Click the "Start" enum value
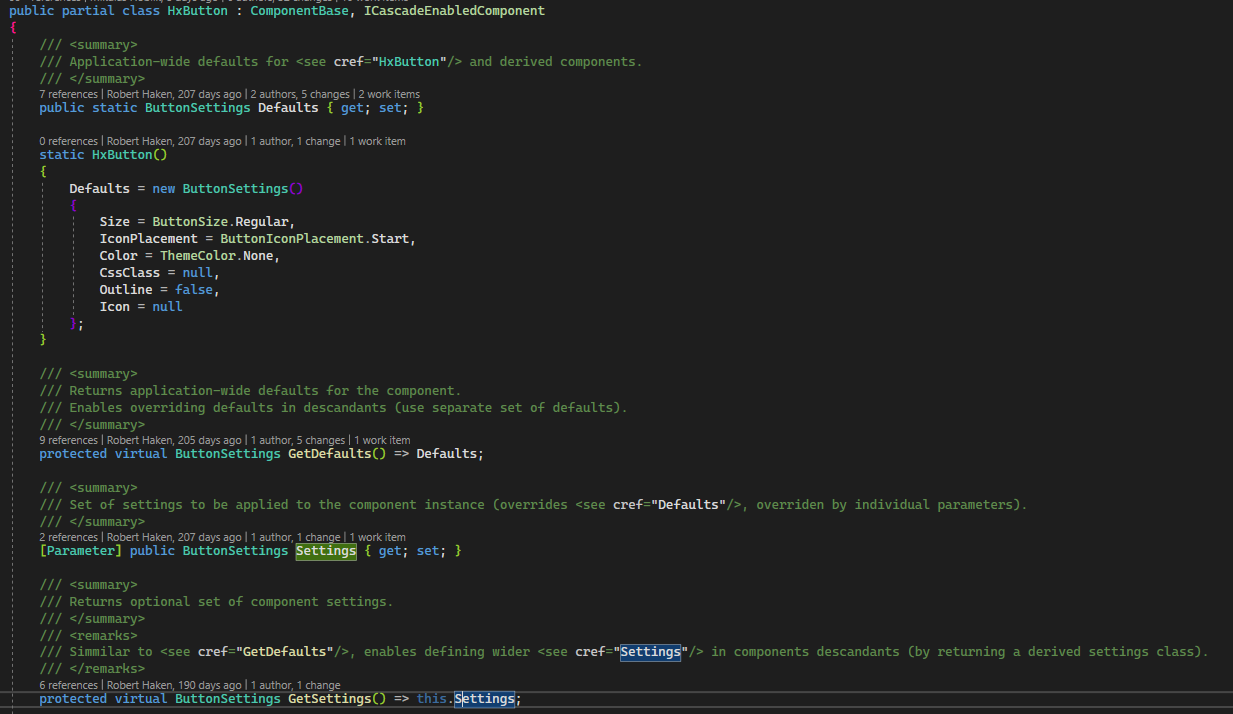 [x=390, y=239]
